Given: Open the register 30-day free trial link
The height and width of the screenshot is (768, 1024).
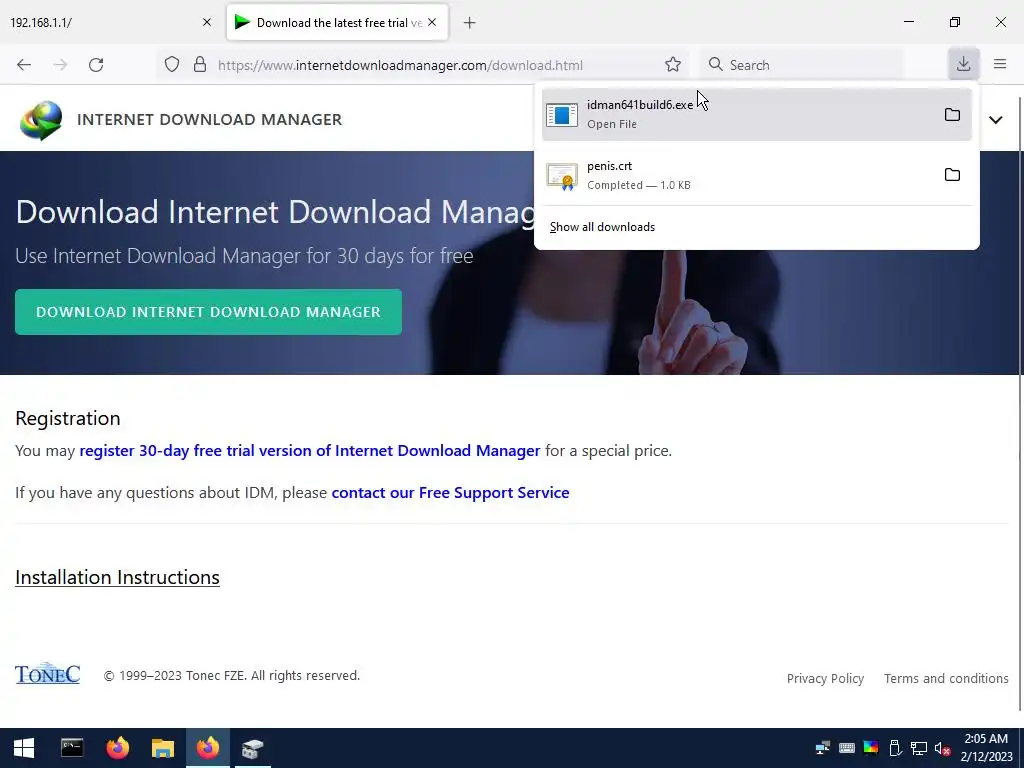Looking at the screenshot, I should [310, 451].
